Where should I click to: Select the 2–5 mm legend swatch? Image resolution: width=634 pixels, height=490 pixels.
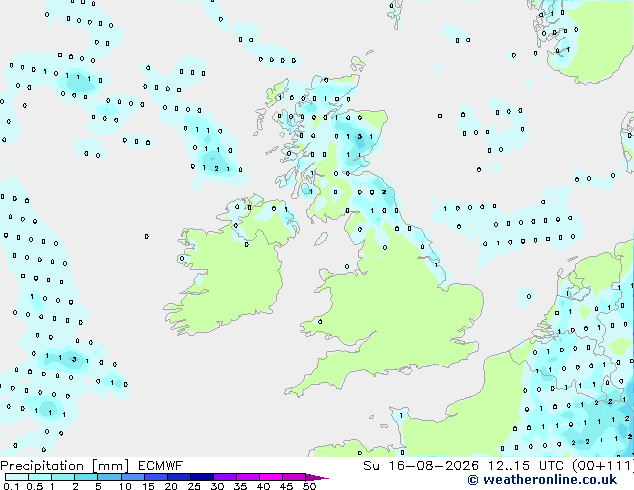pyautogui.click(x=86, y=477)
